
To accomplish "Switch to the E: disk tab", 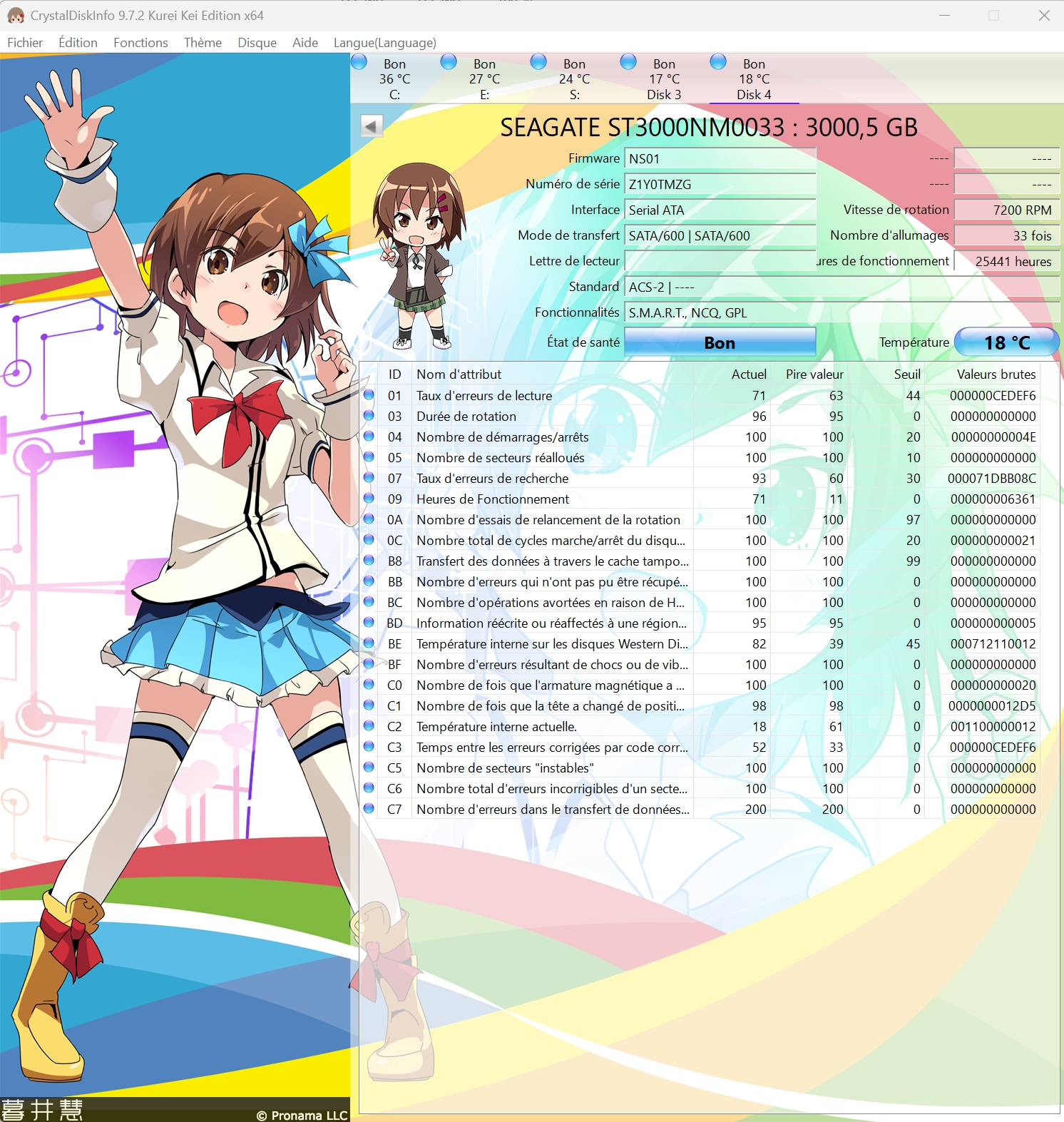I will coord(484,78).
